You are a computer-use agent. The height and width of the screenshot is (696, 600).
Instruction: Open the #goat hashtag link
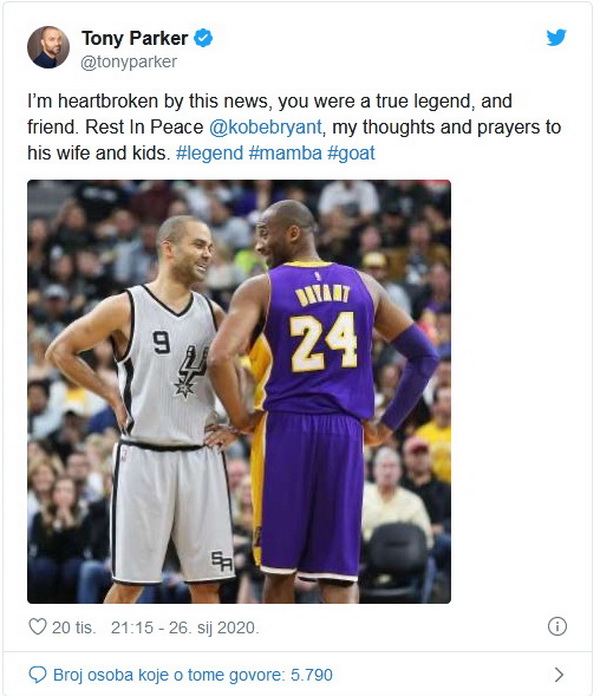pos(351,153)
